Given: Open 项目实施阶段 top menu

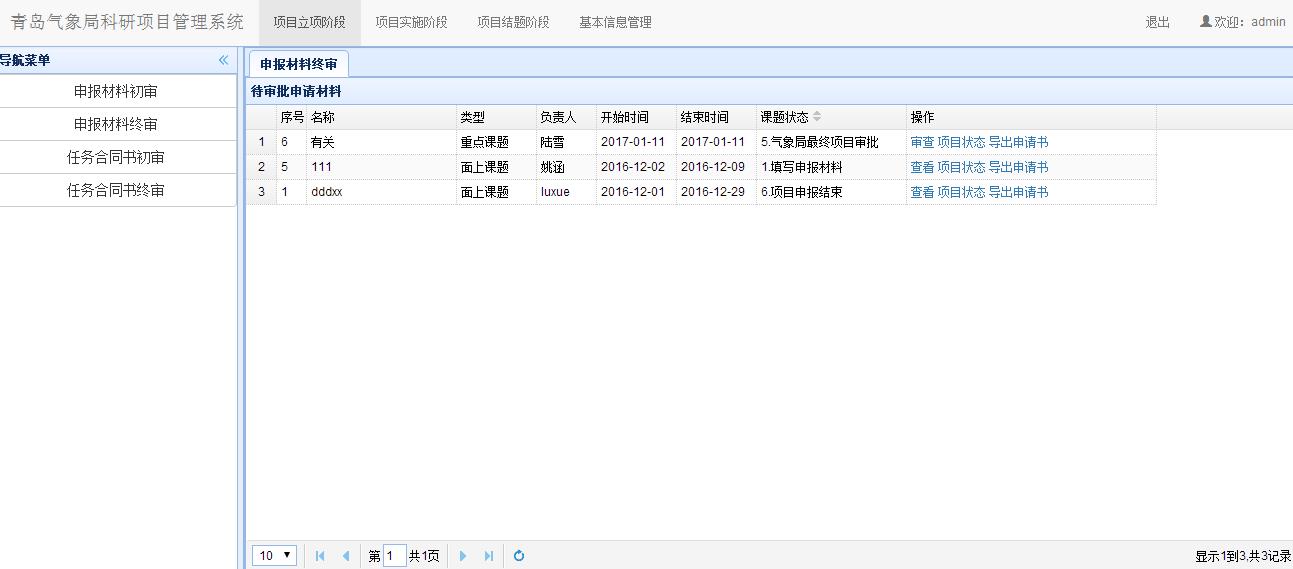Looking at the screenshot, I should click(411, 22).
